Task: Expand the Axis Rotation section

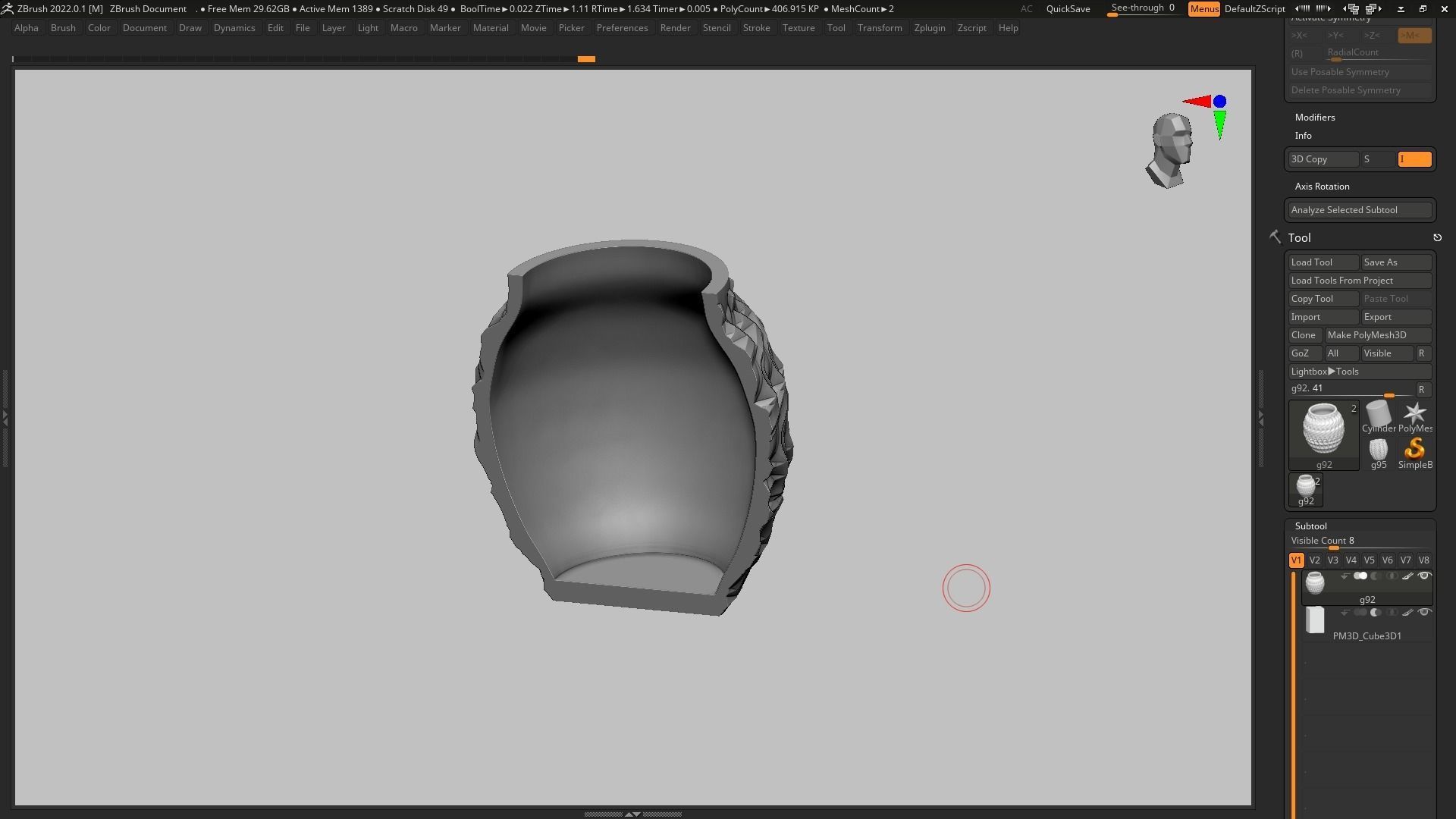Action: (1322, 187)
